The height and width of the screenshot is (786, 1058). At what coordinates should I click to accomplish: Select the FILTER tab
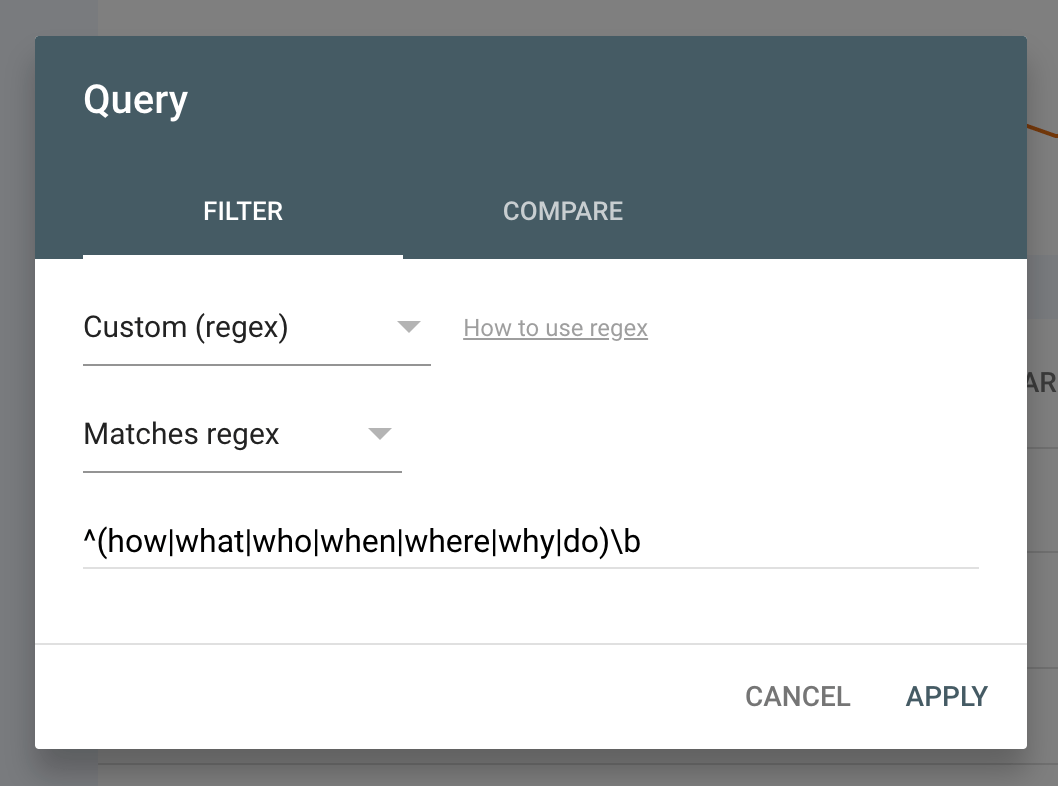coord(242,211)
